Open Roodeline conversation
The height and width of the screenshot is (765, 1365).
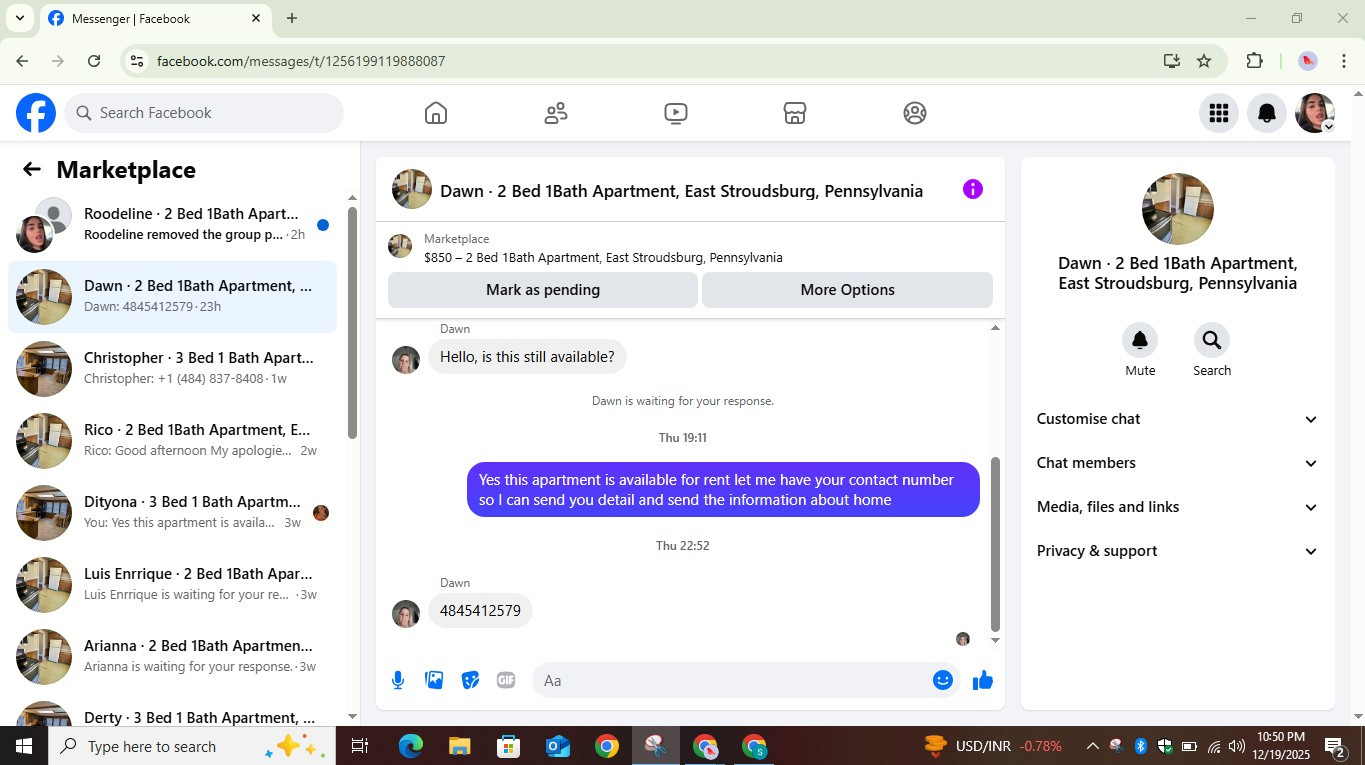click(173, 224)
